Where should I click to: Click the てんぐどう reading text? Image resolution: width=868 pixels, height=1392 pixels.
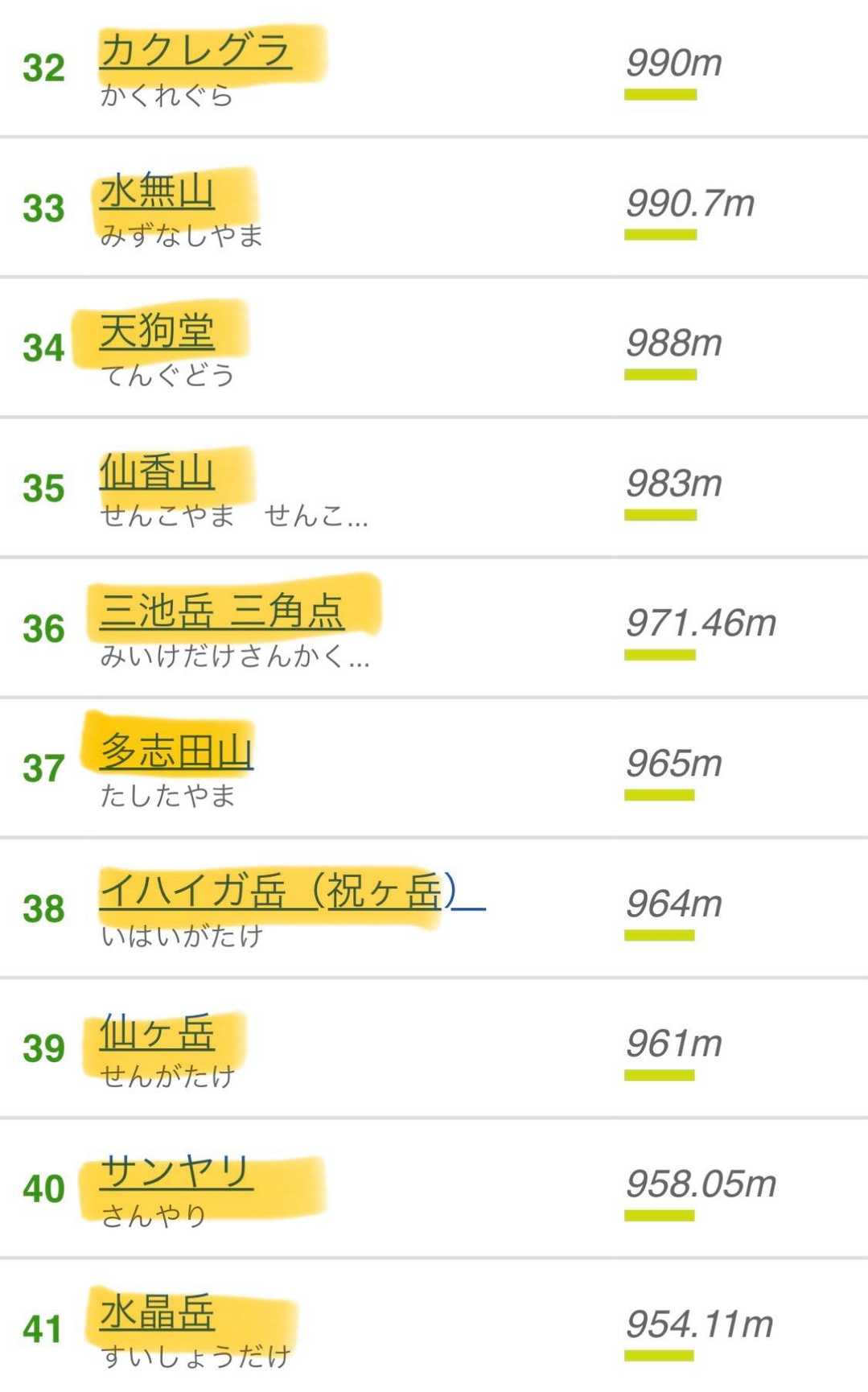pyautogui.click(x=167, y=375)
